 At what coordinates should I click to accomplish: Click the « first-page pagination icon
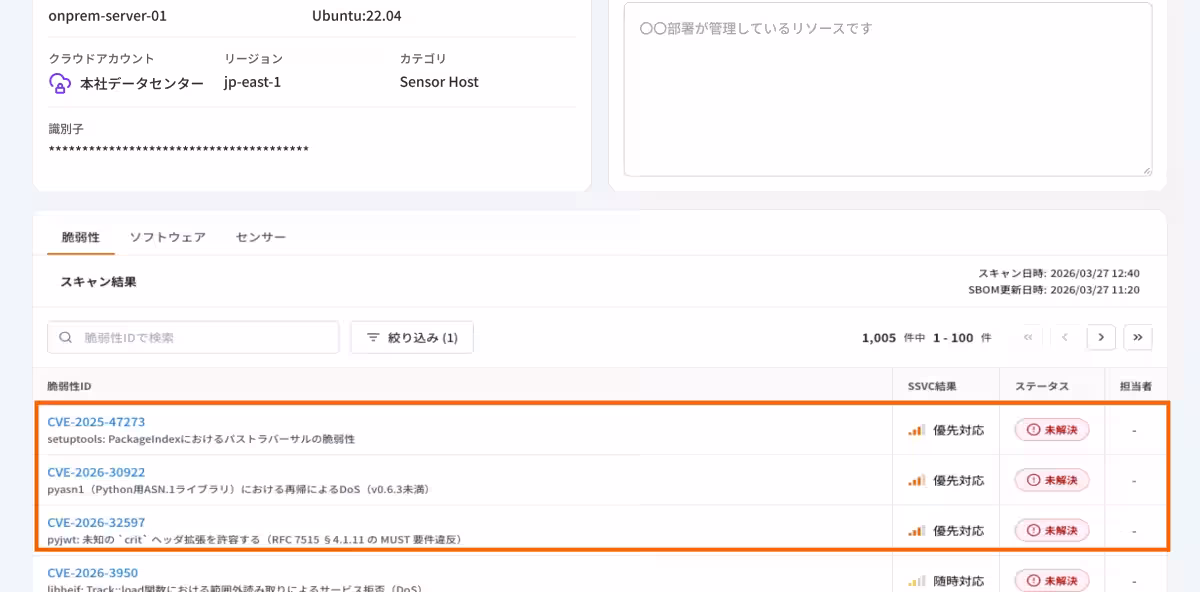click(x=1028, y=337)
